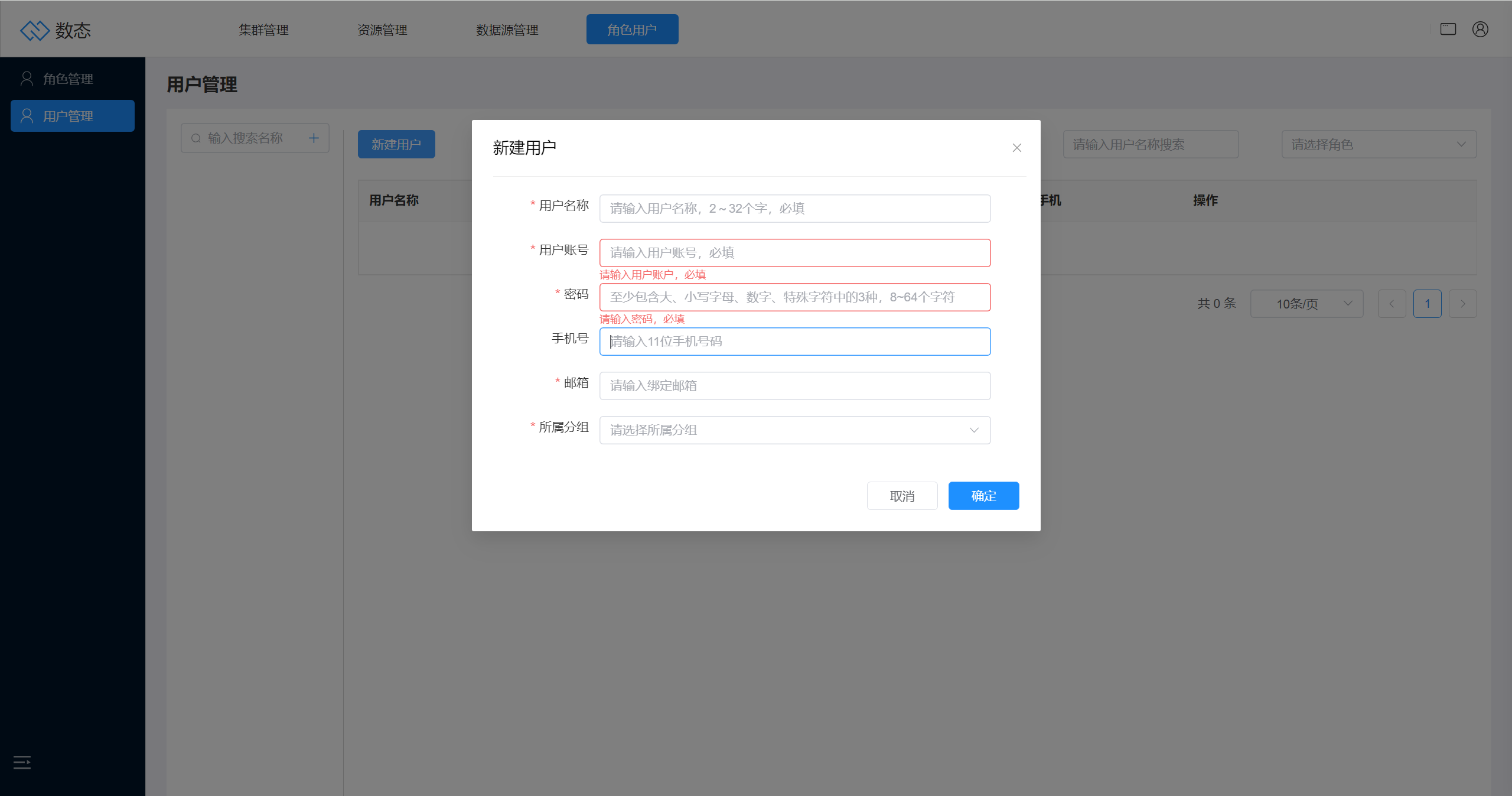Focus the 用户账号 input field
The image size is (1512, 796).
click(x=795, y=253)
